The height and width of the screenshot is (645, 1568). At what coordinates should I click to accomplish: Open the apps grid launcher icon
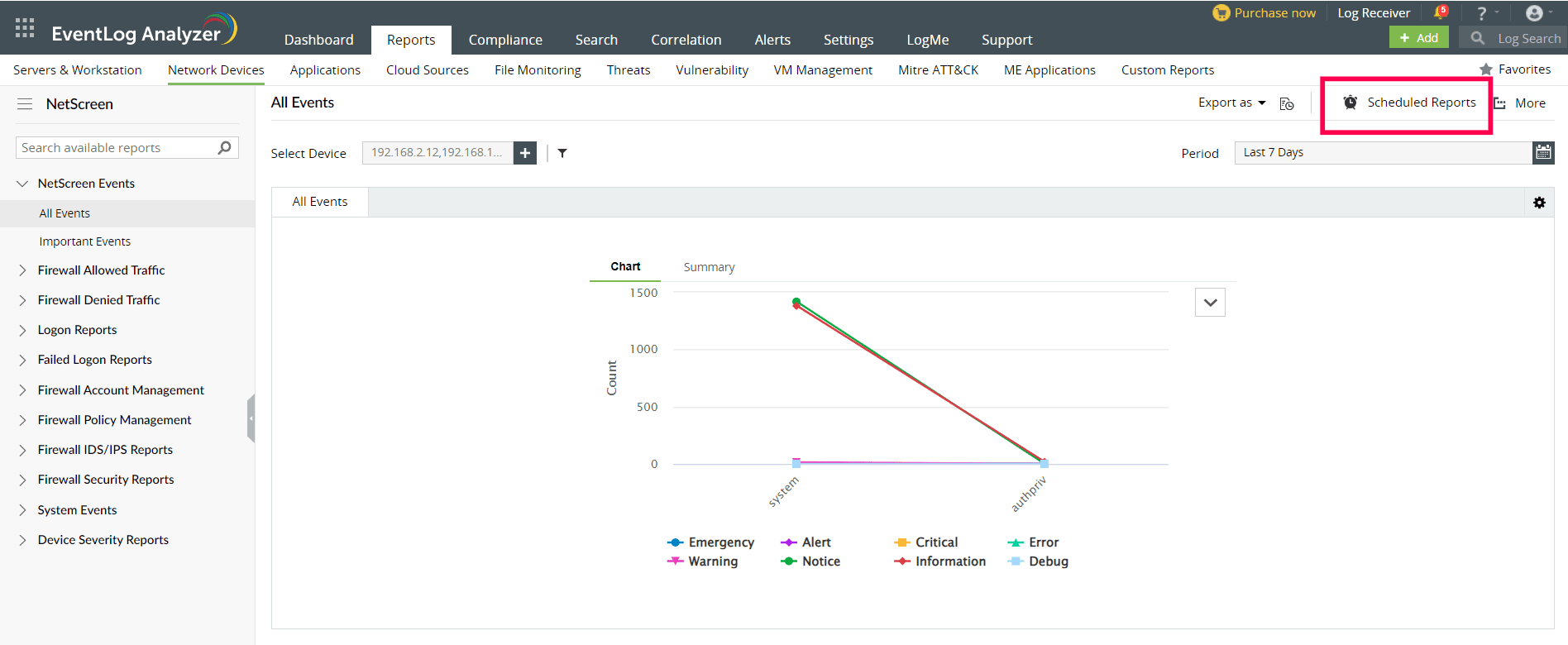(25, 28)
